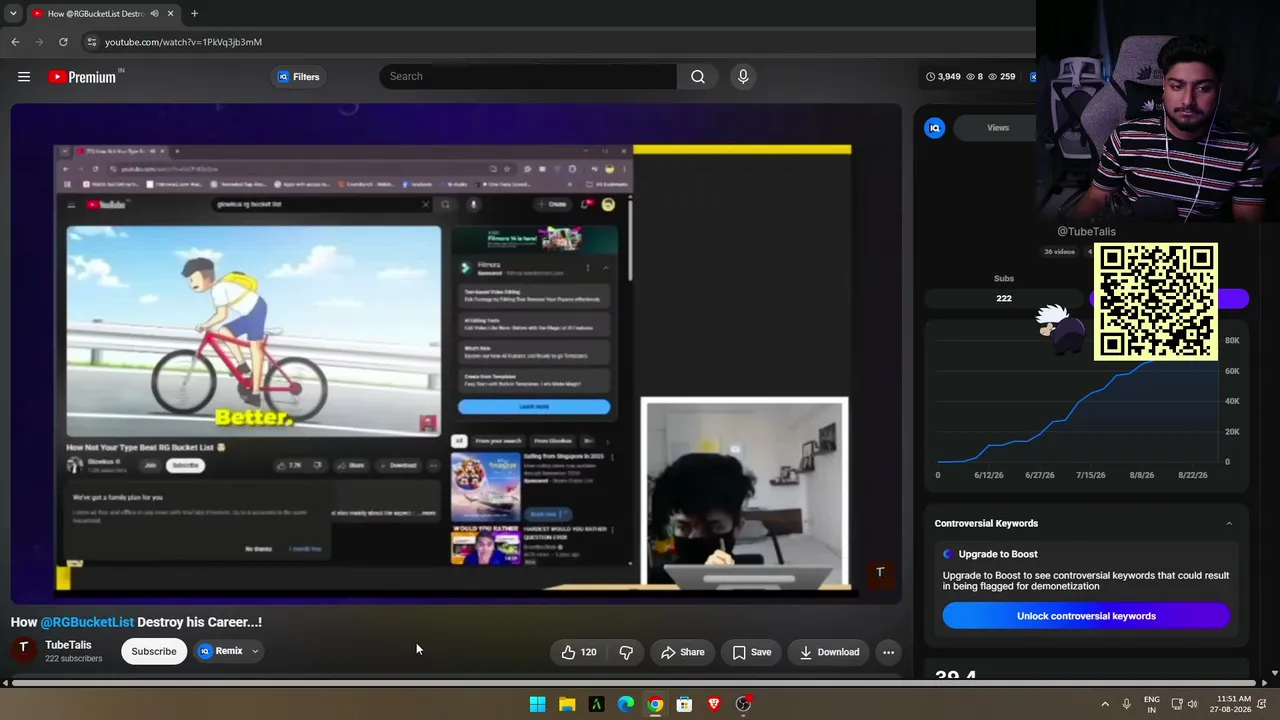Click the vidIQ Remix button

coord(221,651)
